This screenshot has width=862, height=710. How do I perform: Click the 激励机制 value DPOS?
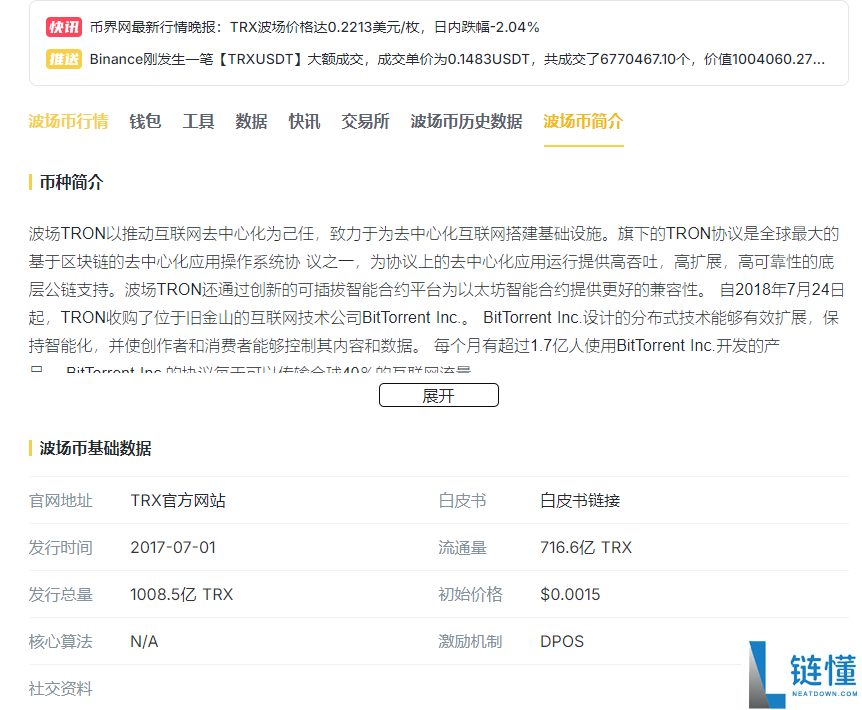point(562,641)
